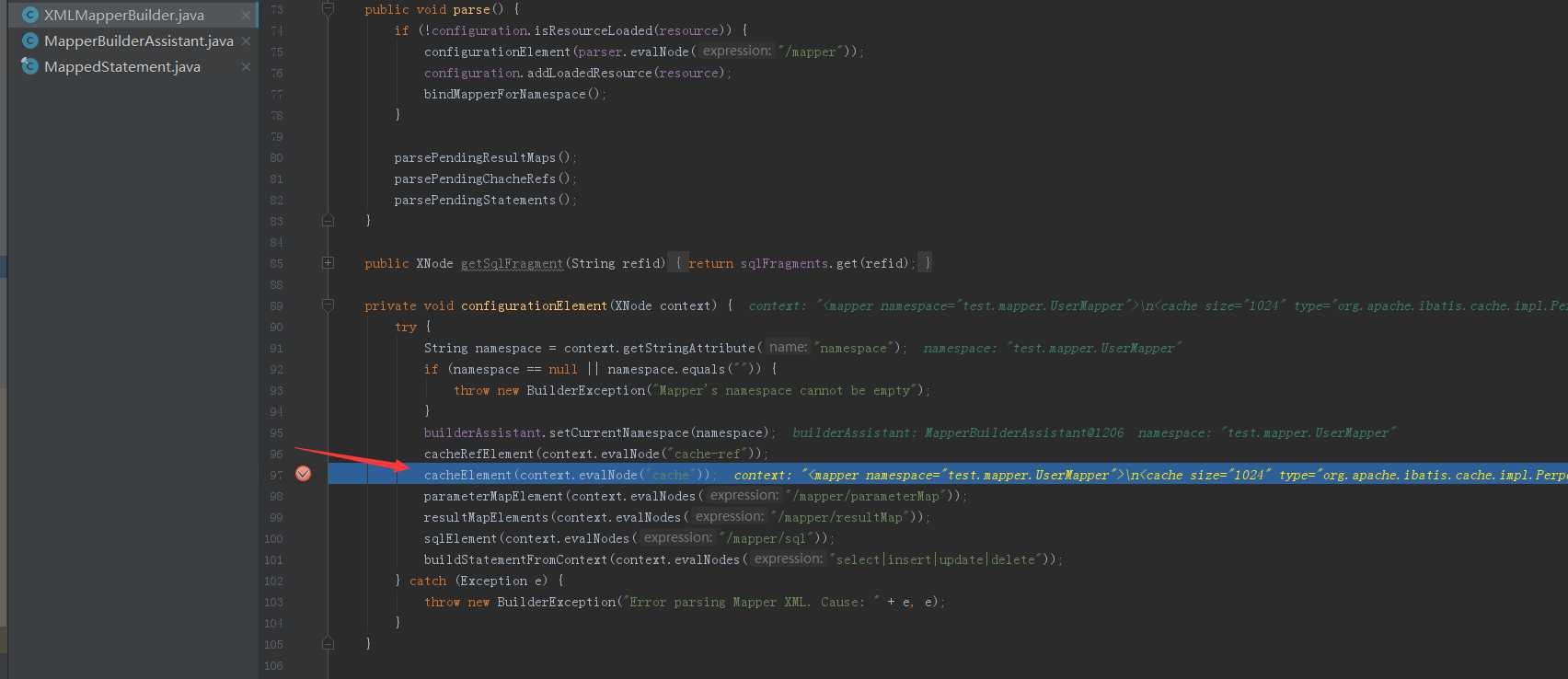Close the MappedStatement.java tab
The width and height of the screenshot is (1568, 679).
click(246, 67)
